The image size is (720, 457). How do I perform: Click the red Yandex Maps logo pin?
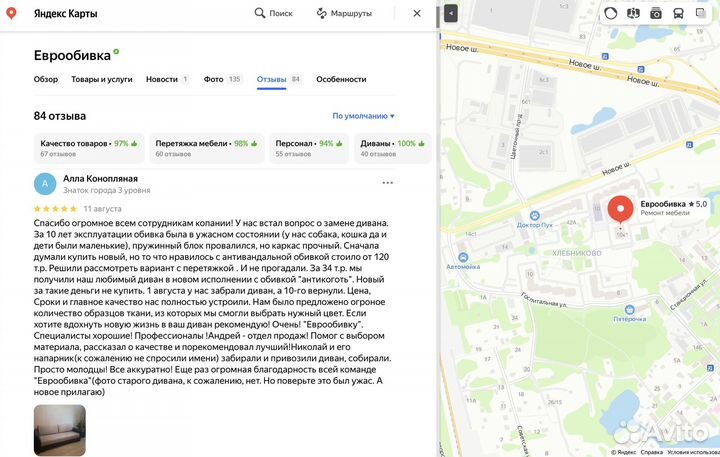click(x=11, y=13)
